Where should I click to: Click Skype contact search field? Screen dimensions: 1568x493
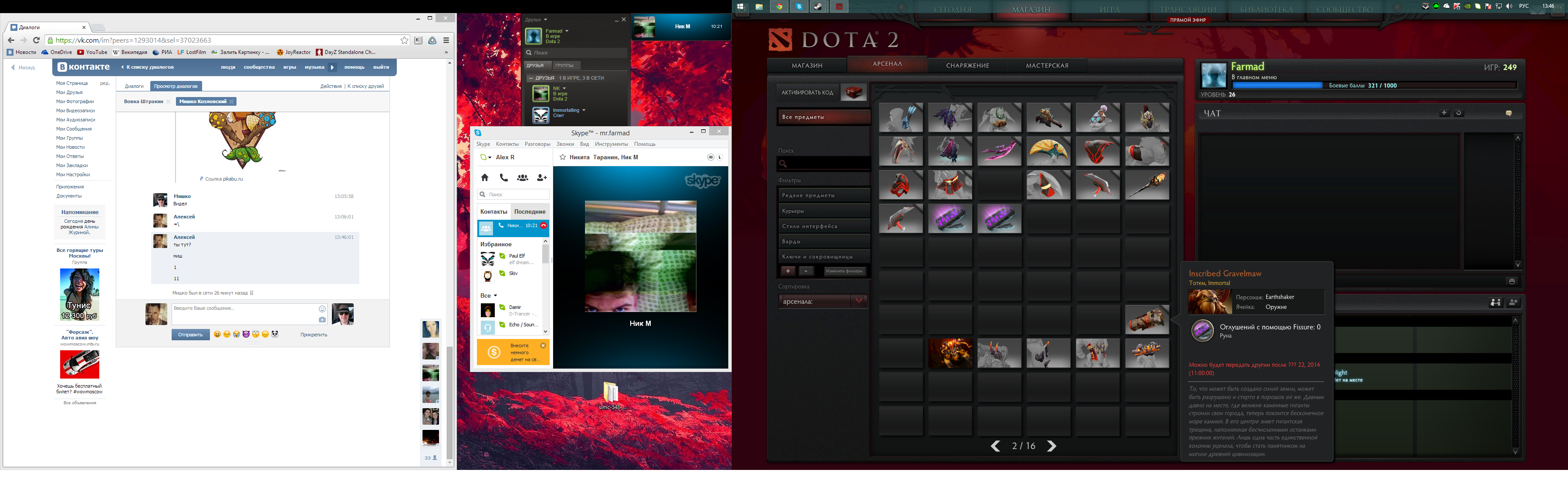tap(513, 195)
